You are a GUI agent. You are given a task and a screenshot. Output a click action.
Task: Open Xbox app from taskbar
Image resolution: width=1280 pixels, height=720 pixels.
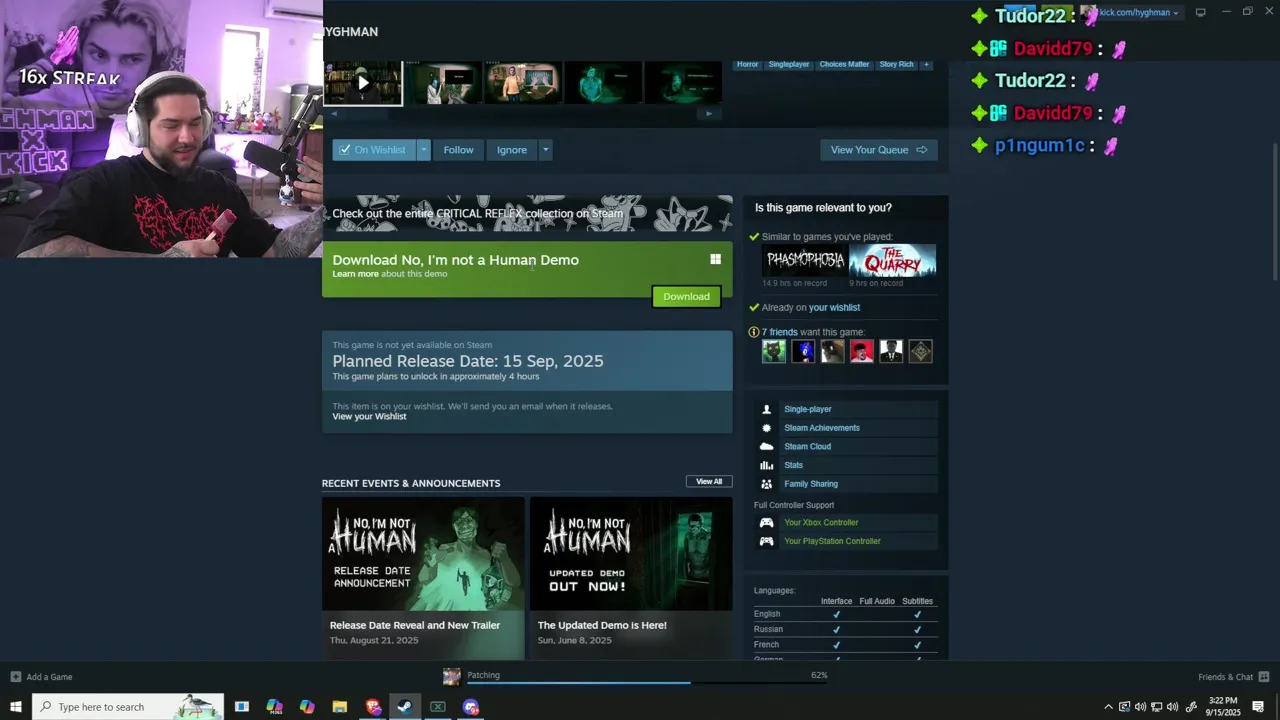438,707
